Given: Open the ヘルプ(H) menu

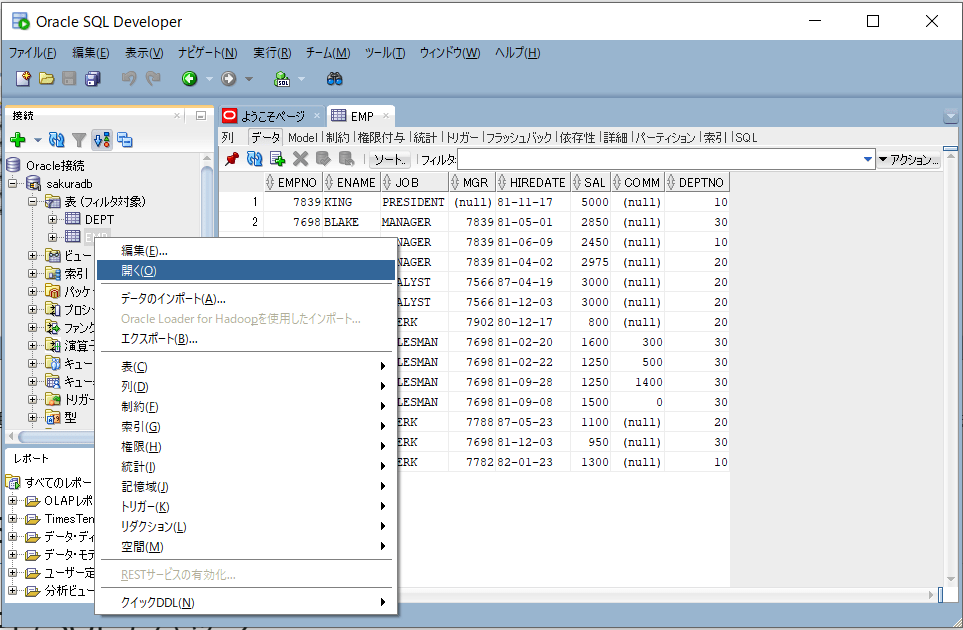Looking at the screenshot, I should (518, 53).
